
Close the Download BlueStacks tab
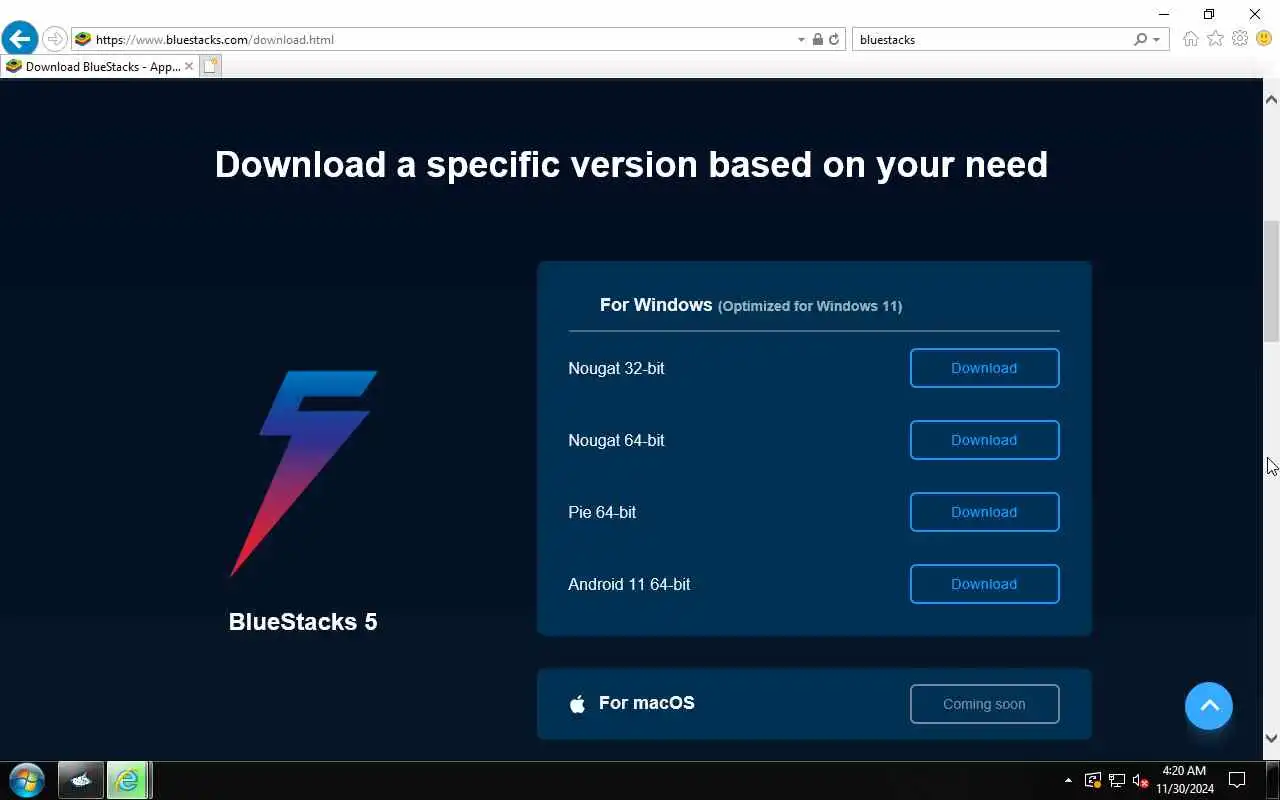189,66
